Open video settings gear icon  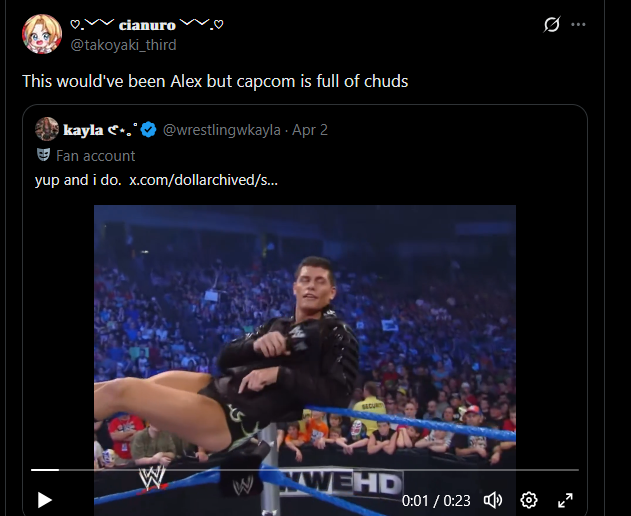[529, 500]
